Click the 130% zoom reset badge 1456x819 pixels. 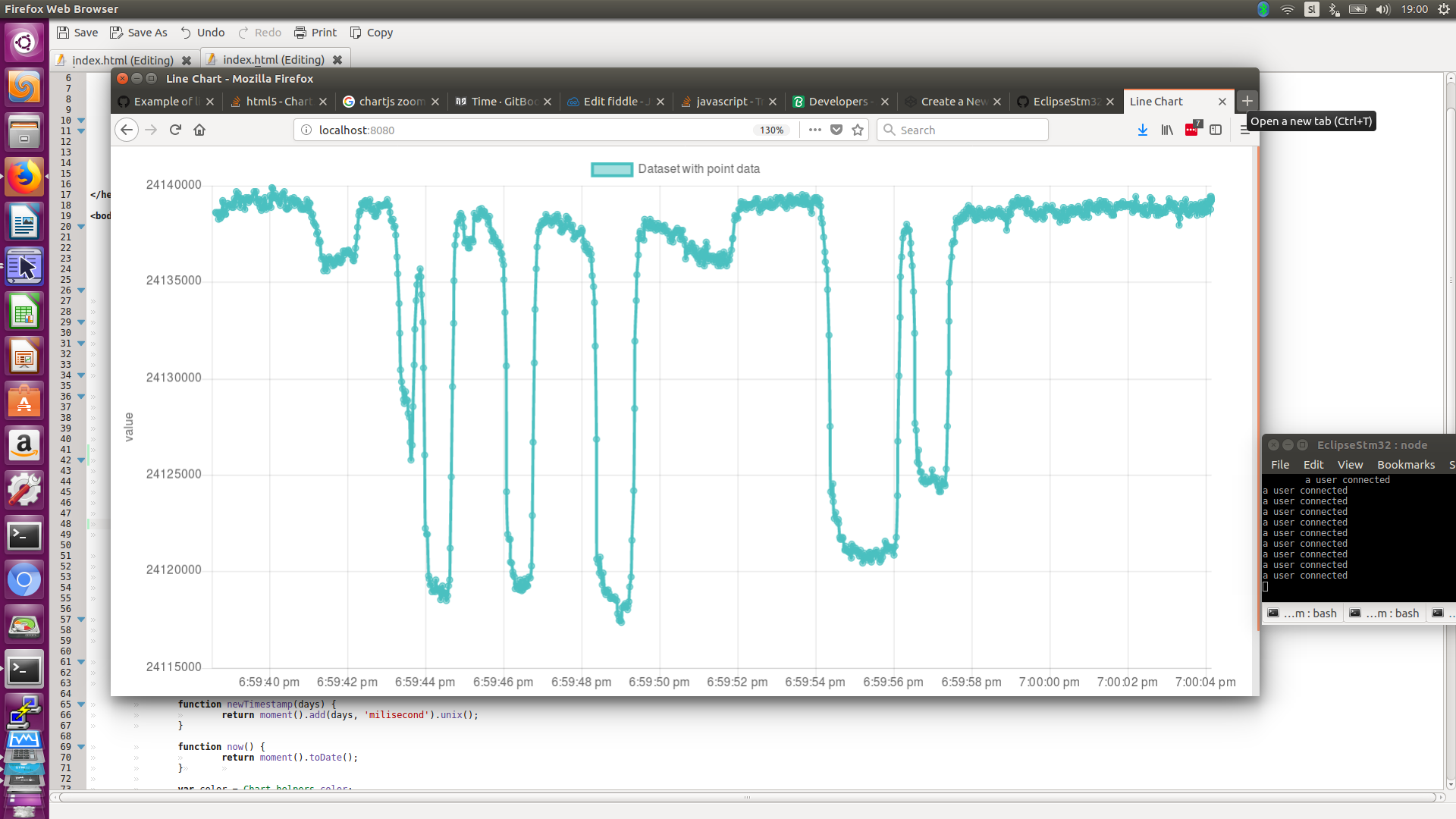772,130
